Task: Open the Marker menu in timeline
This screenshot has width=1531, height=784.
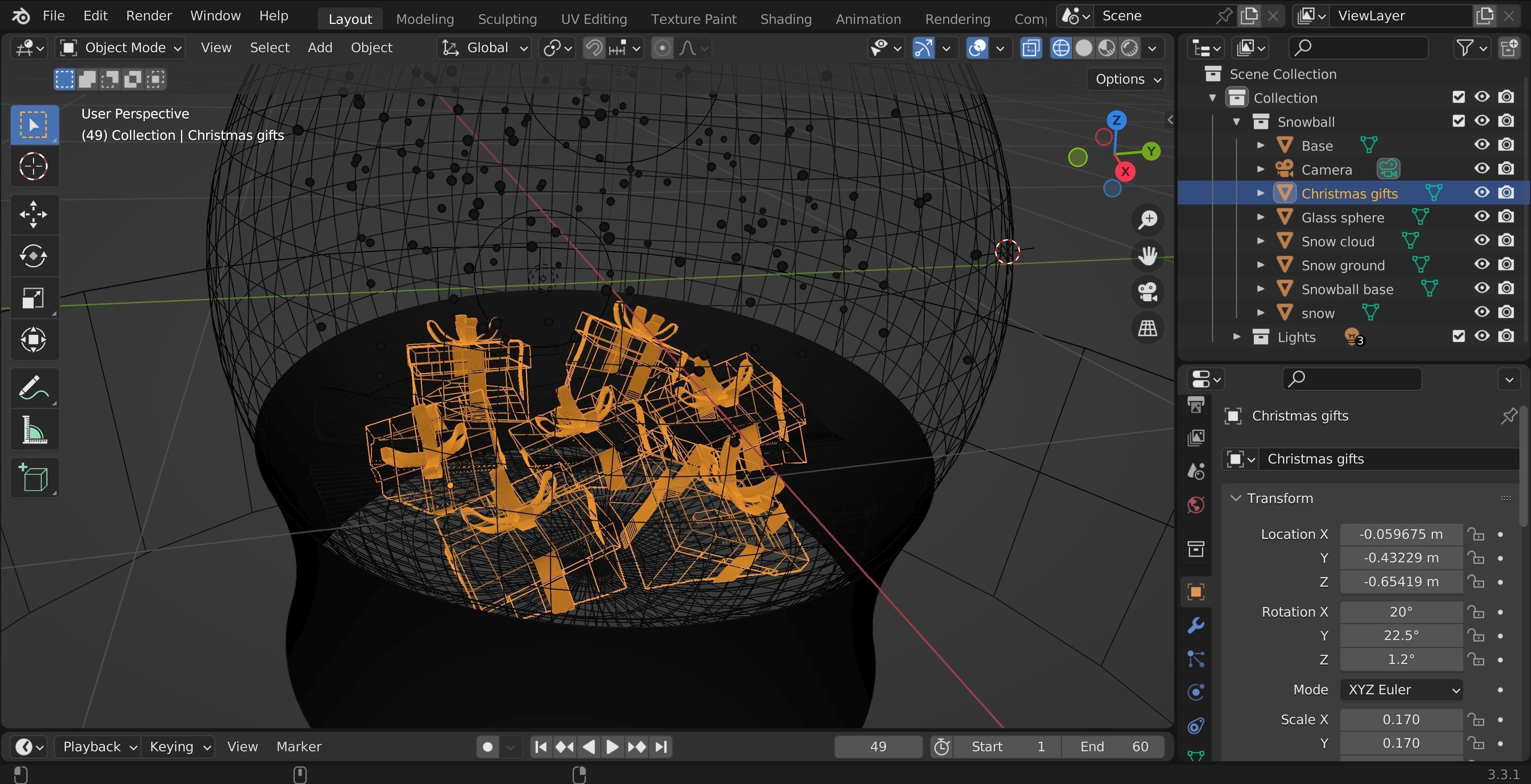Action: 298,747
